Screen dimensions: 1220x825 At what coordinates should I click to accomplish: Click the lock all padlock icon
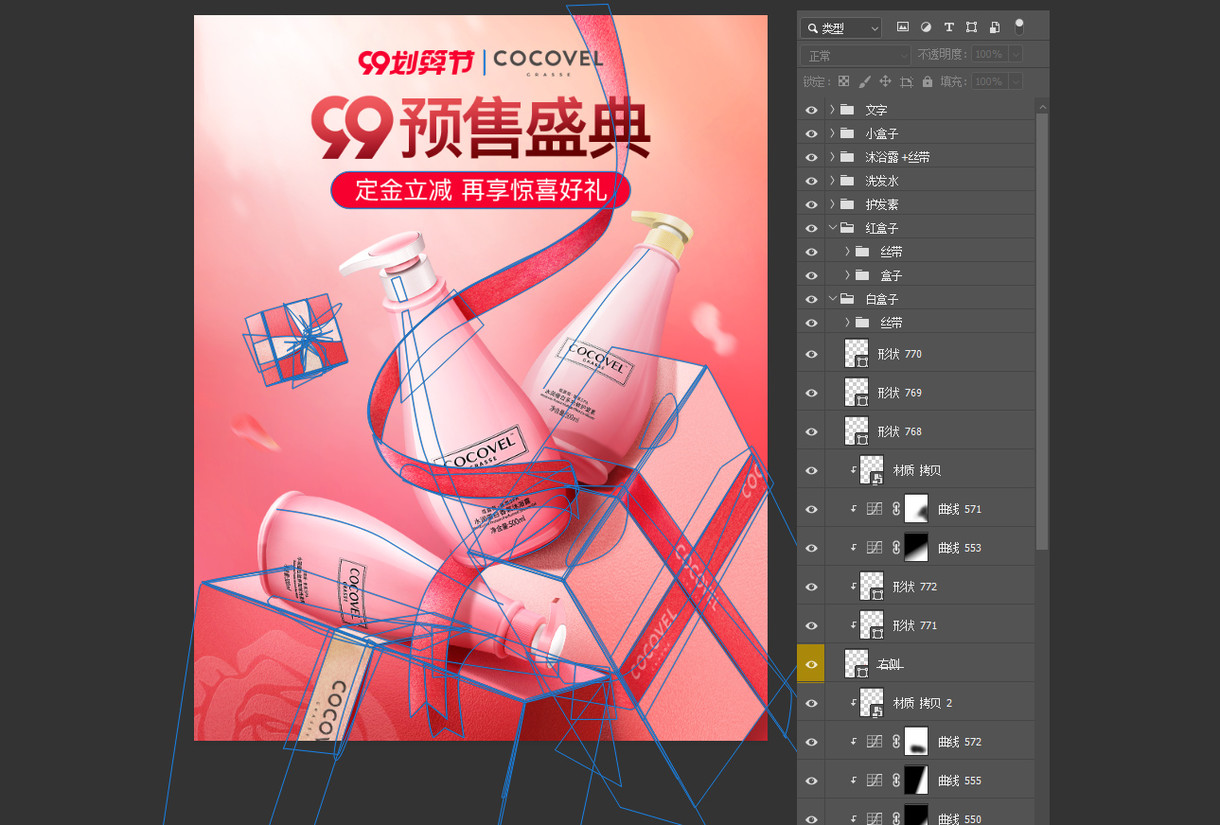(x=928, y=81)
